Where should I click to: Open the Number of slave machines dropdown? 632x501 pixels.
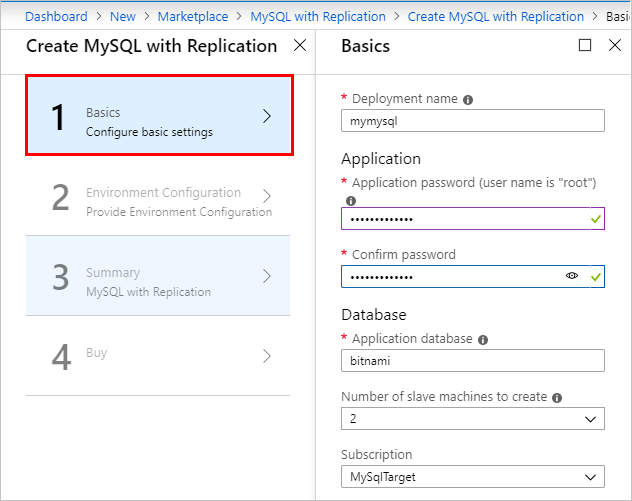(x=472, y=418)
